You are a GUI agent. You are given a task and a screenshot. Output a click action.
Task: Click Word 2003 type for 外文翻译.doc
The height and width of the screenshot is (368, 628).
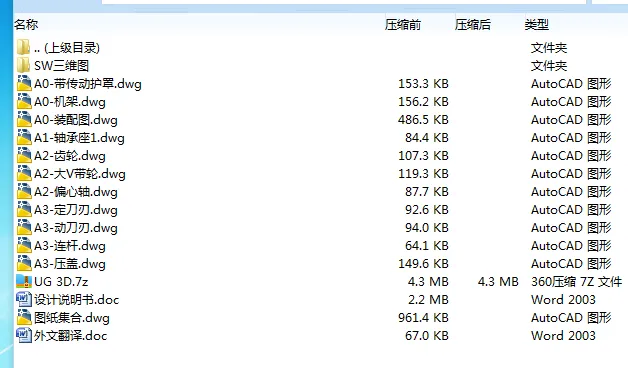click(x=563, y=336)
